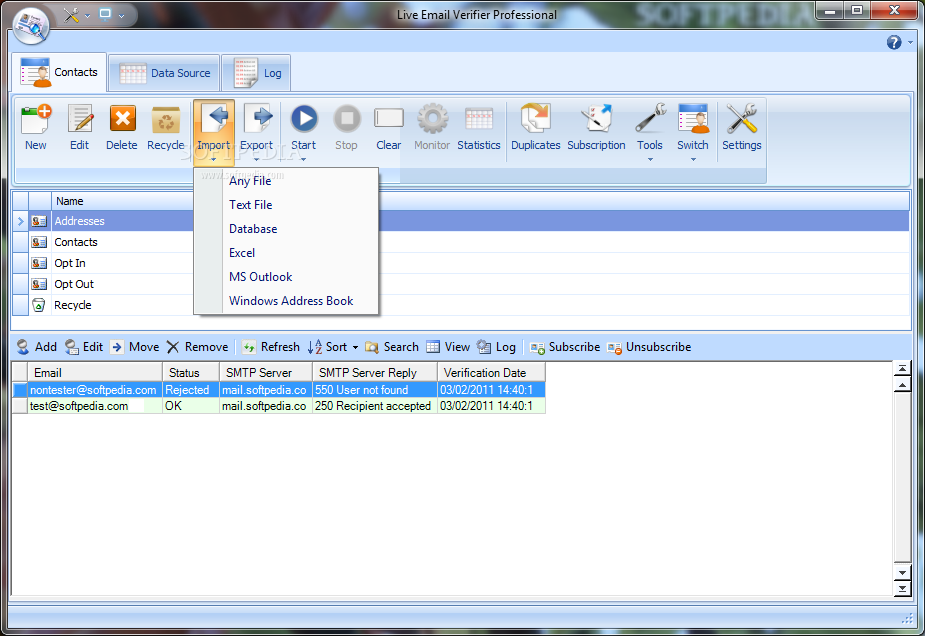Click the Stop icon in ribbon
925x636 pixels.
347,119
